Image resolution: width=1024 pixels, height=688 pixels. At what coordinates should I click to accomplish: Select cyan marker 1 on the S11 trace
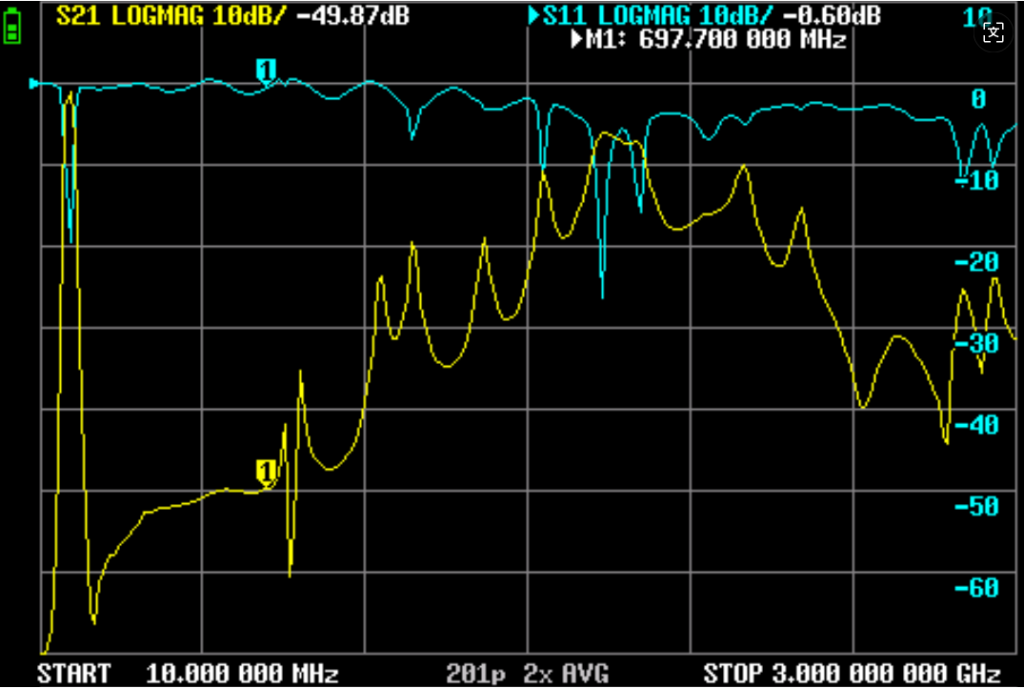(x=266, y=70)
